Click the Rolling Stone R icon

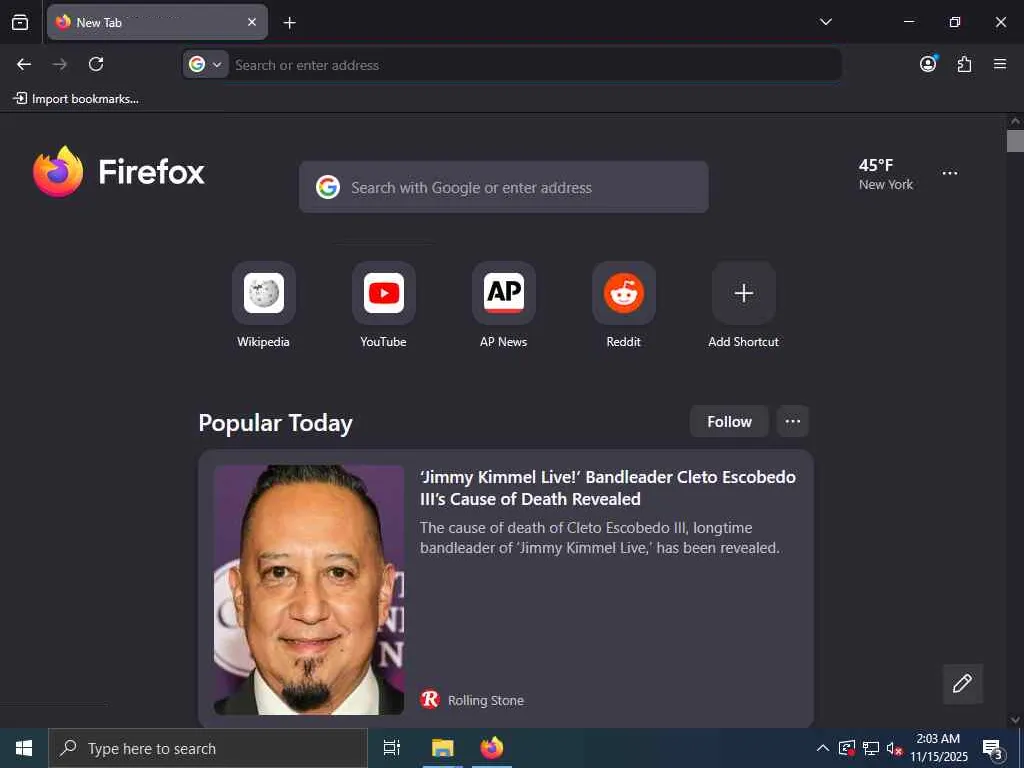click(430, 699)
